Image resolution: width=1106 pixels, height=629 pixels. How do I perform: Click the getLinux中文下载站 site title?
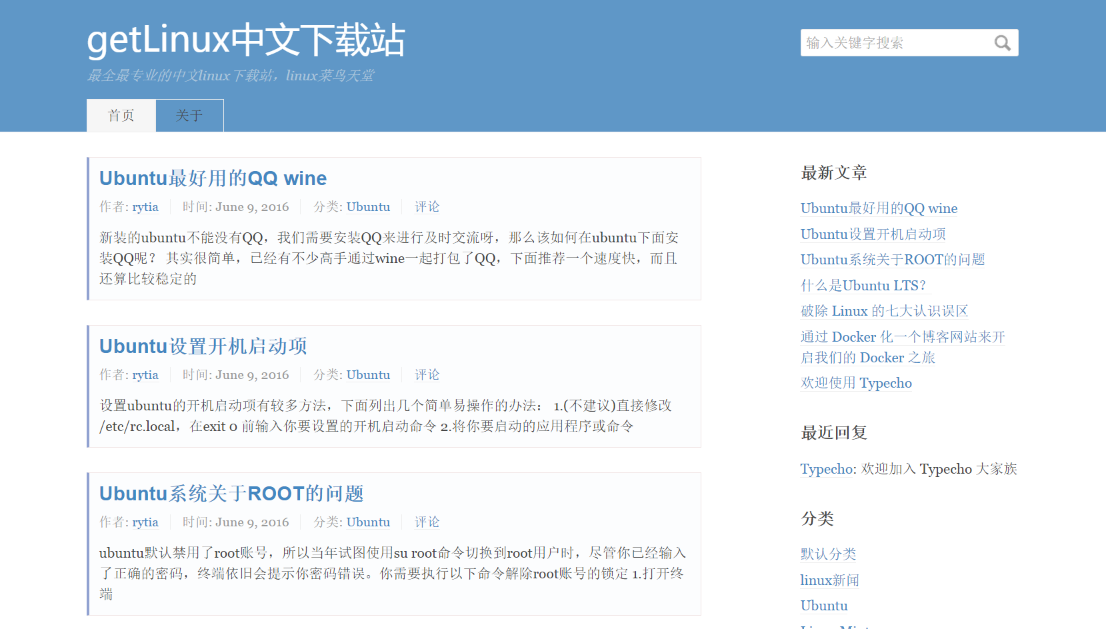[246, 40]
